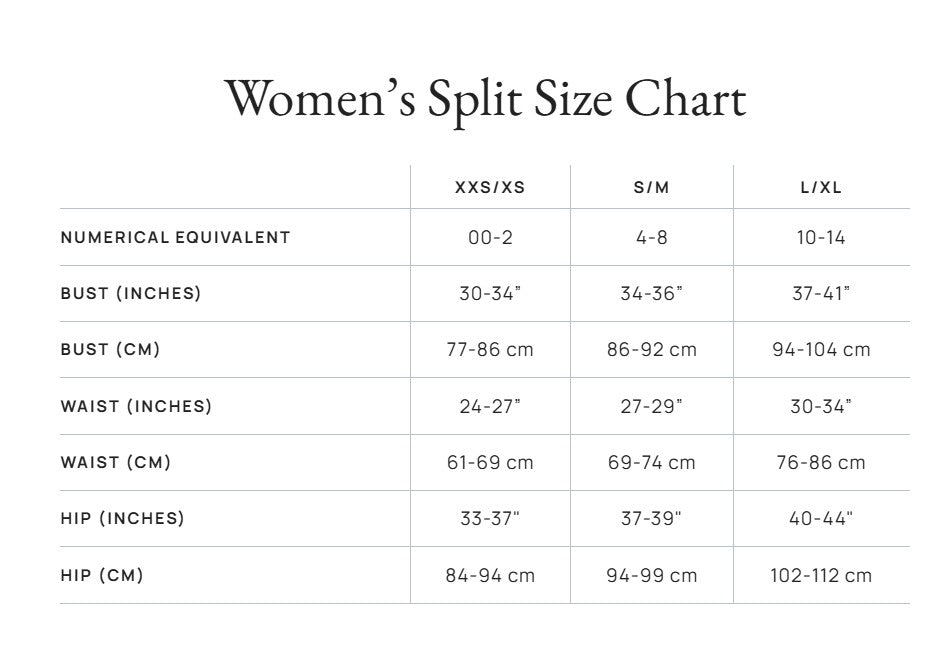This screenshot has height=661, width=931.
Task: Click the 94-104 cm bust cell
Action: 822,350
